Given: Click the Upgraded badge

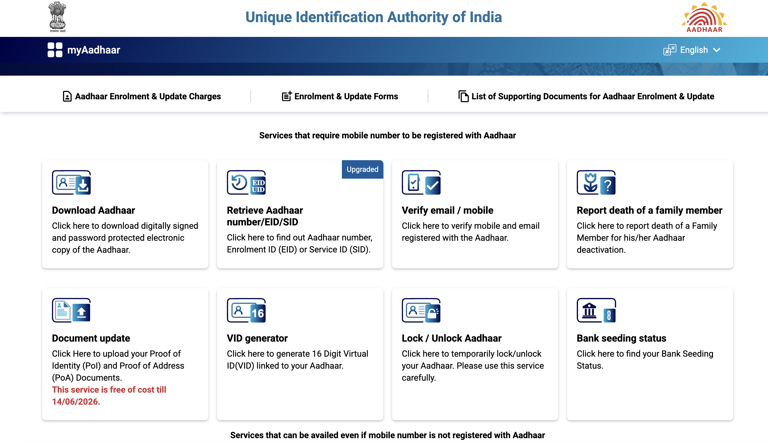Looking at the screenshot, I should 362,170.
